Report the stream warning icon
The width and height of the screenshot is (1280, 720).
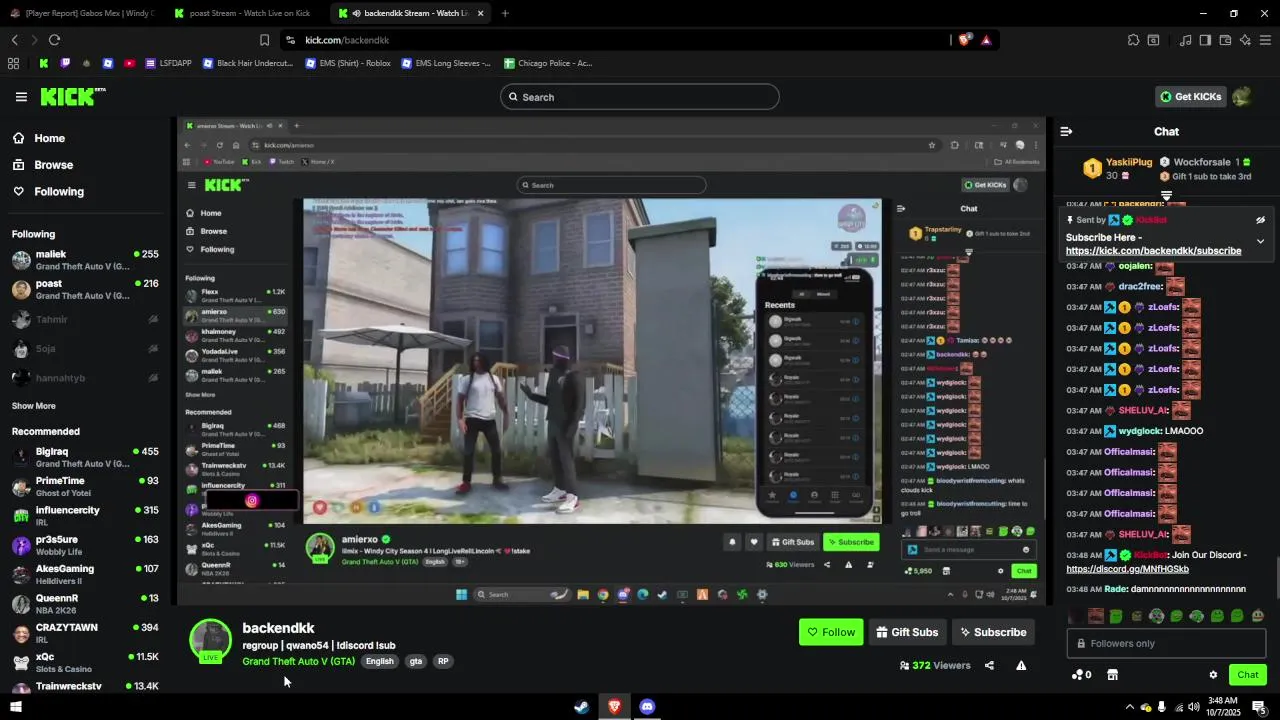(x=1021, y=665)
